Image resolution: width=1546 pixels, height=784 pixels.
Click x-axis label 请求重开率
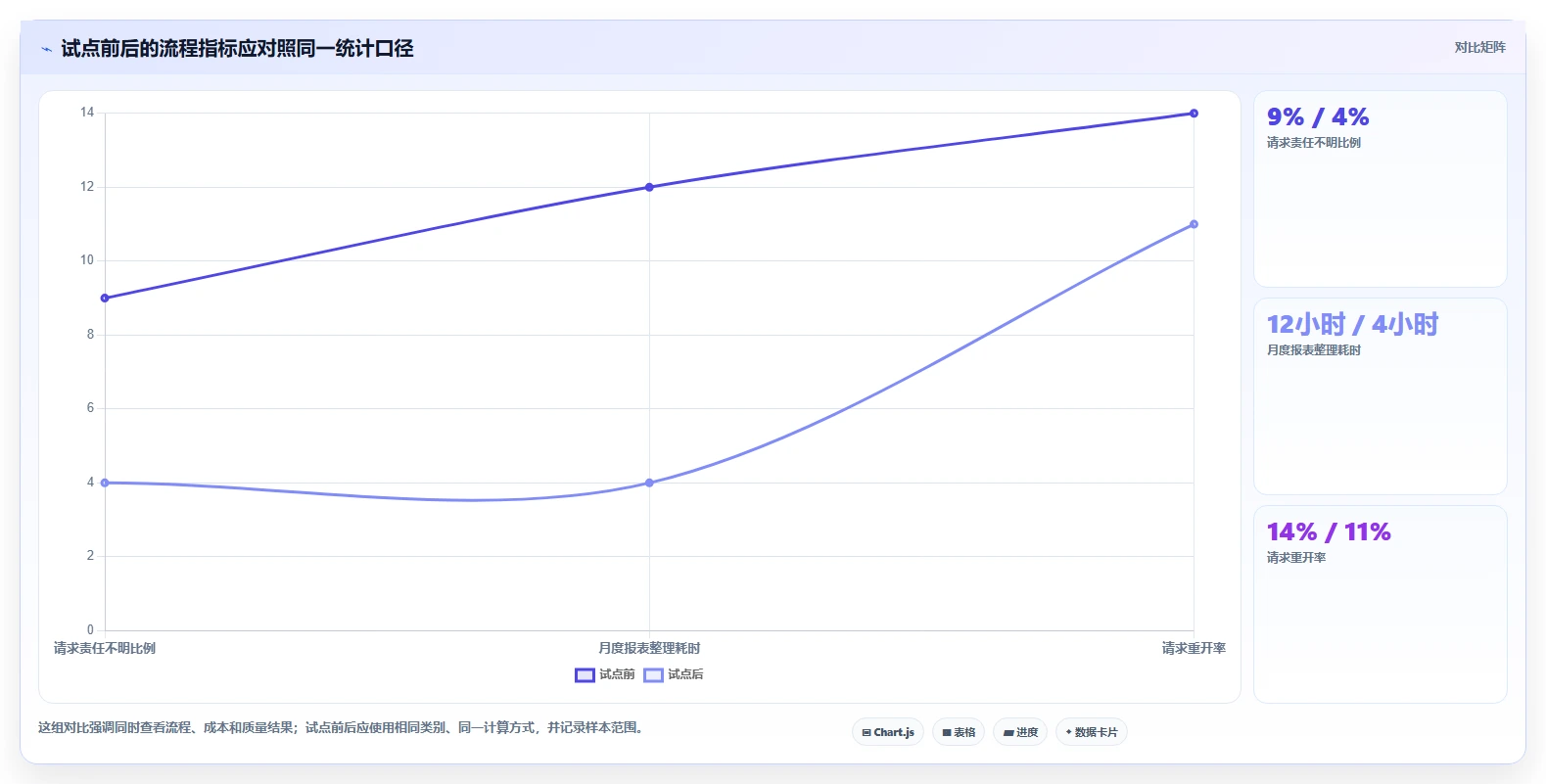1194,648
